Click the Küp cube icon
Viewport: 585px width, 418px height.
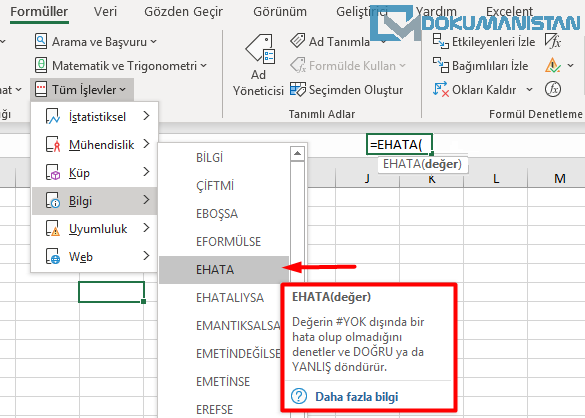[52, 172]
